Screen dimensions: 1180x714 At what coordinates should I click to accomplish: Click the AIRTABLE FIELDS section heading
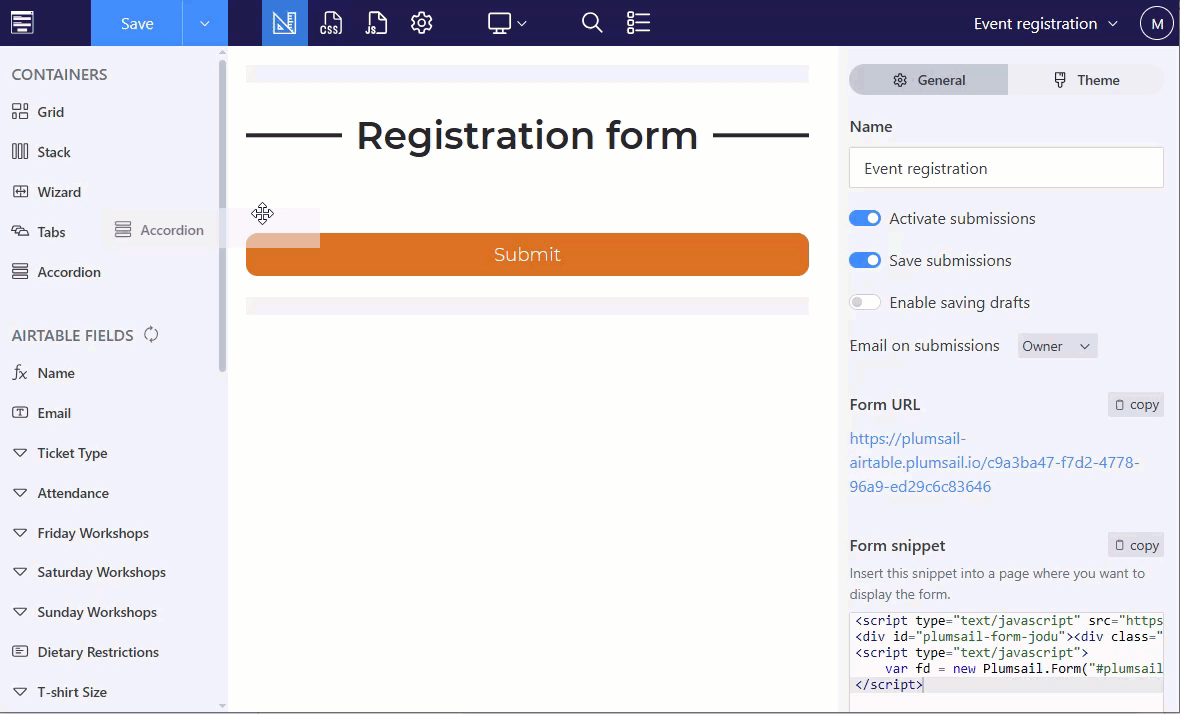pos(72,336)
